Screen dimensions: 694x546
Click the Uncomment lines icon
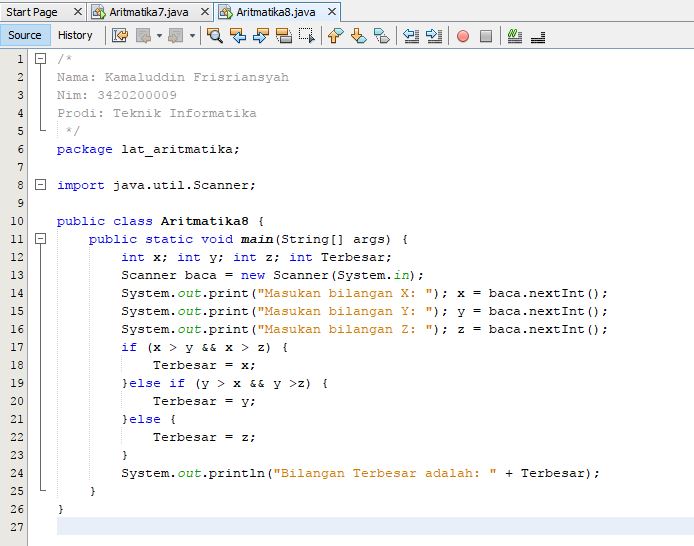pyautogui.click(x=538, y=37)
